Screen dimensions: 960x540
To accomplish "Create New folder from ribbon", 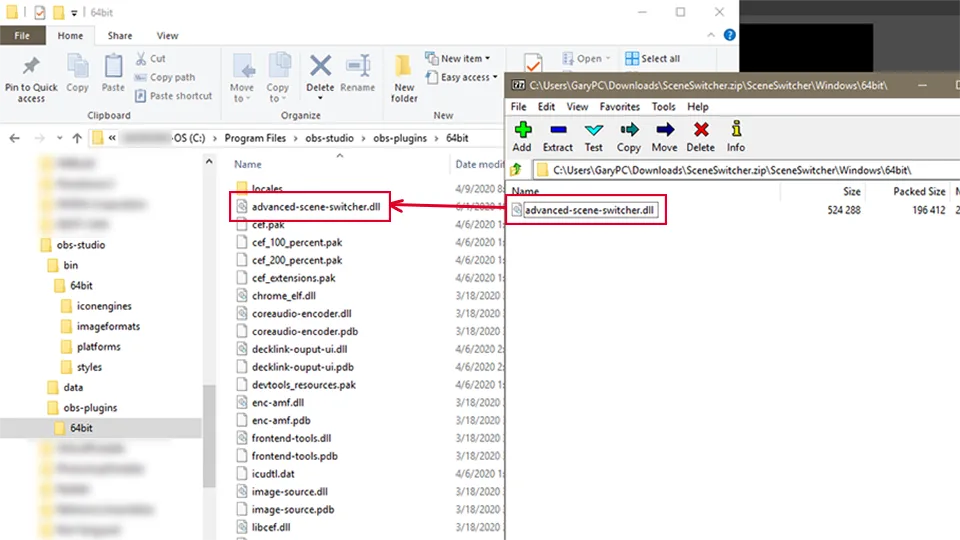I will 404,78.
